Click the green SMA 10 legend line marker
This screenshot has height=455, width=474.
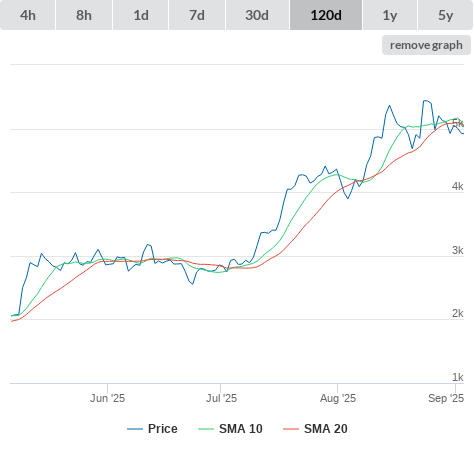click(x=206, y=429)
